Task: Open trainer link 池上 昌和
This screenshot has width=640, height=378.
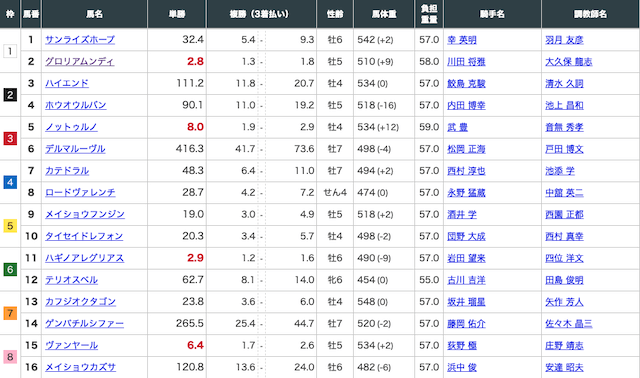Action: (564, 105)
